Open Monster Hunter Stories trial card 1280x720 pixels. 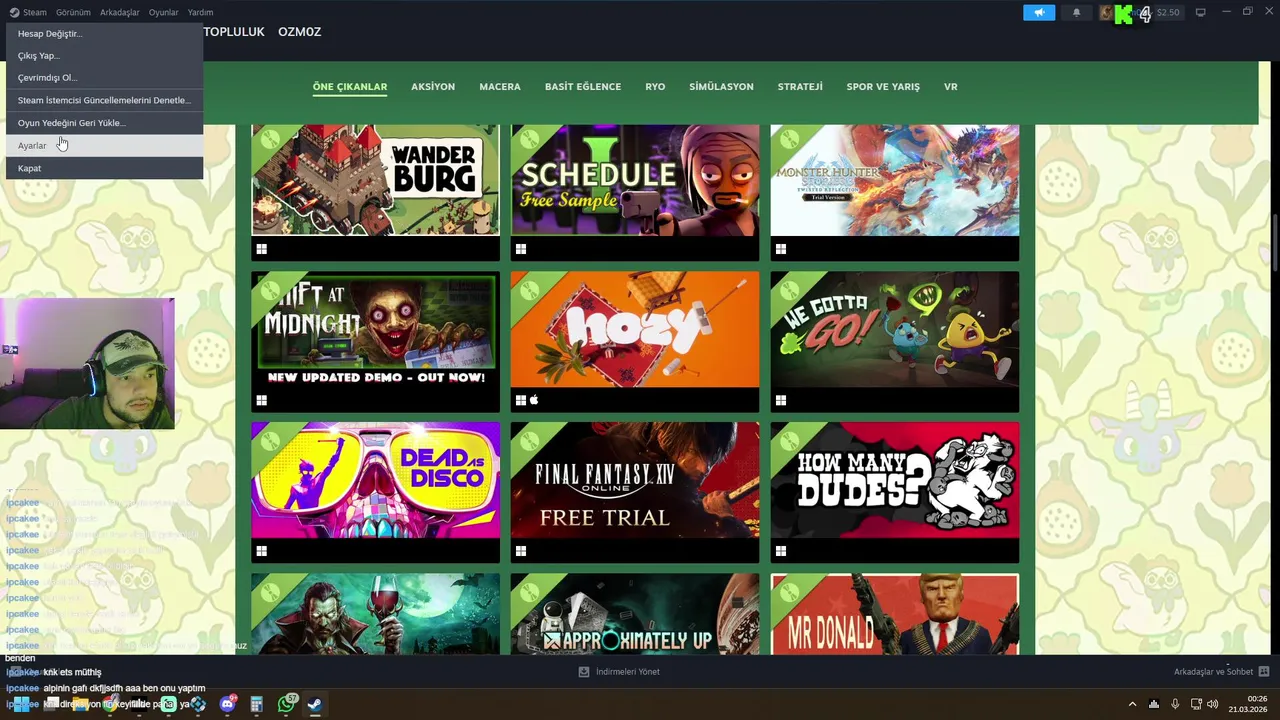point(895,192)
